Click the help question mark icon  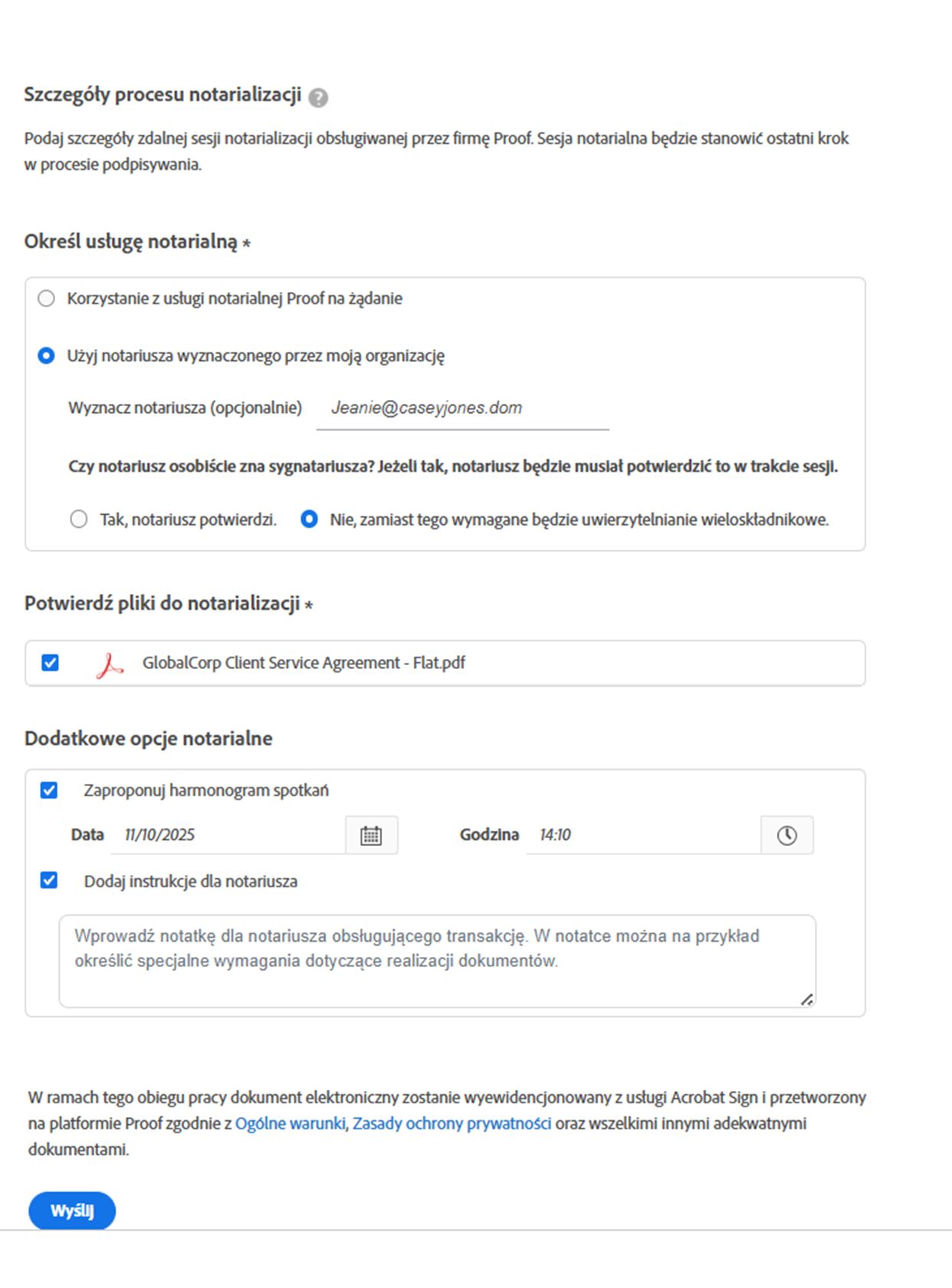[x=318, y=97]
